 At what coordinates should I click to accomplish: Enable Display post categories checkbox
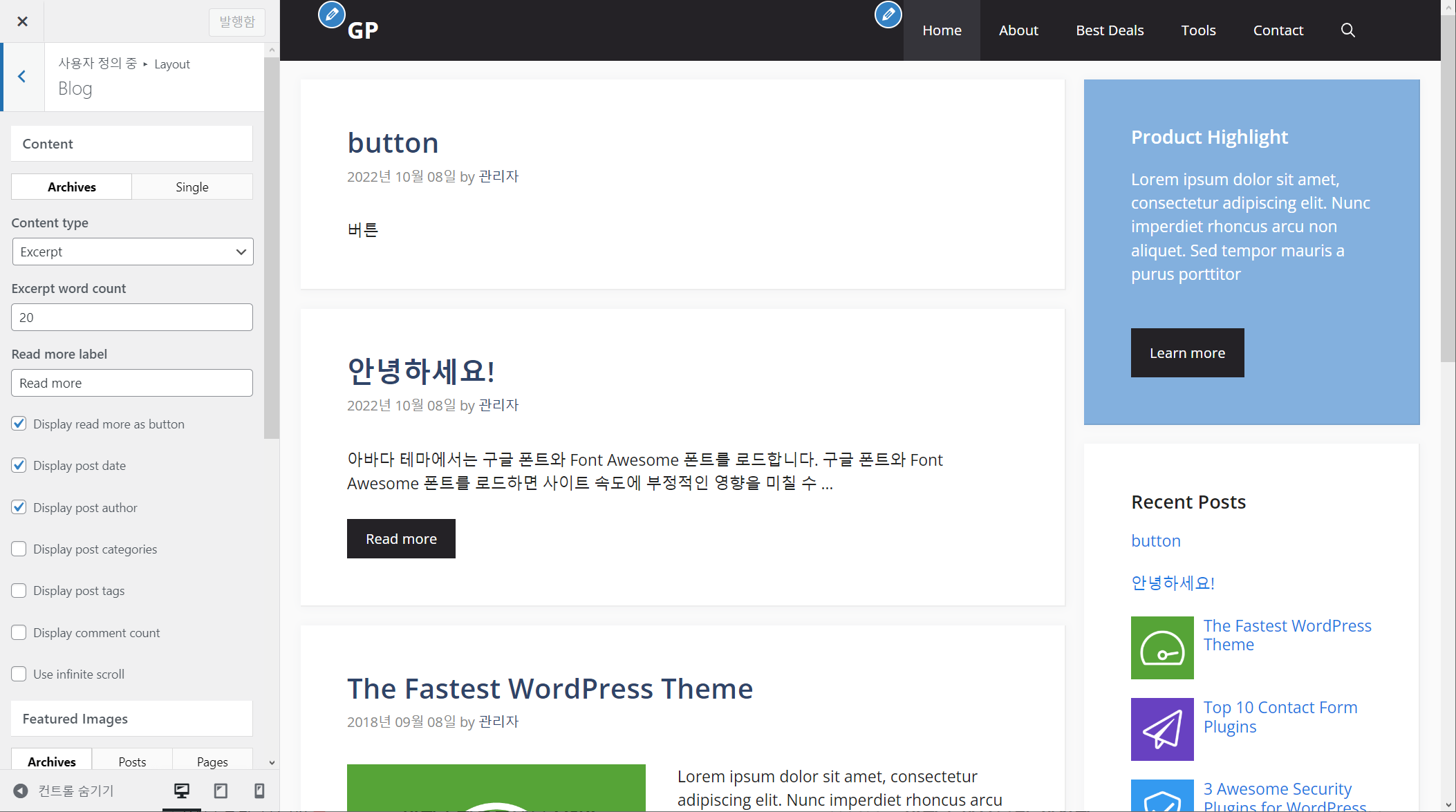click(x=19, y=549)
